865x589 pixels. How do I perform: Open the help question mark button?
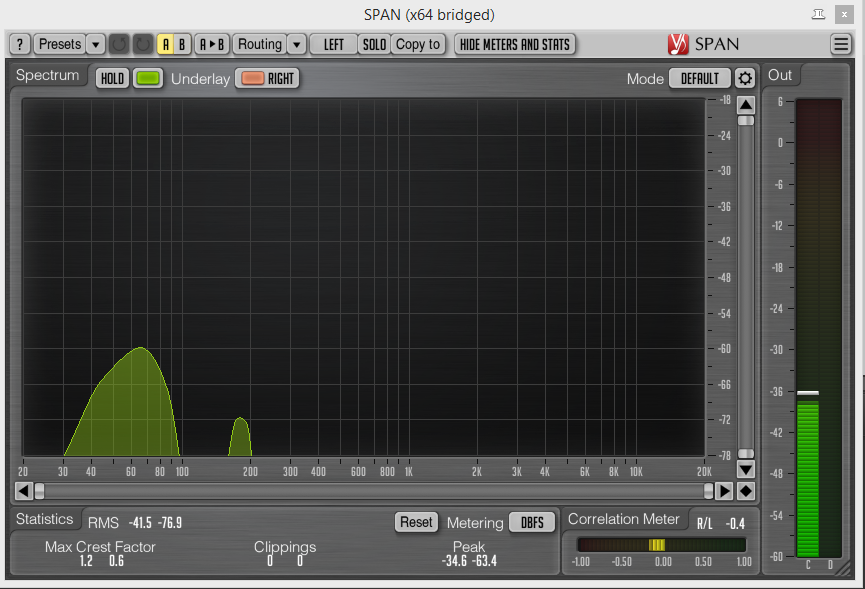click(20, 44)
